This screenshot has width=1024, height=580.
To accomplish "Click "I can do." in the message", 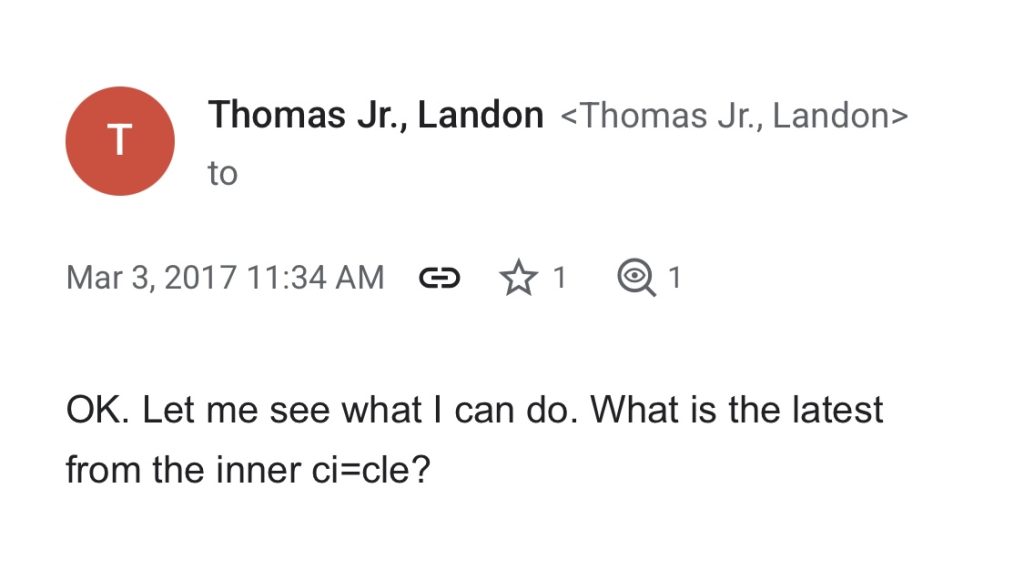I will (506, 410).
